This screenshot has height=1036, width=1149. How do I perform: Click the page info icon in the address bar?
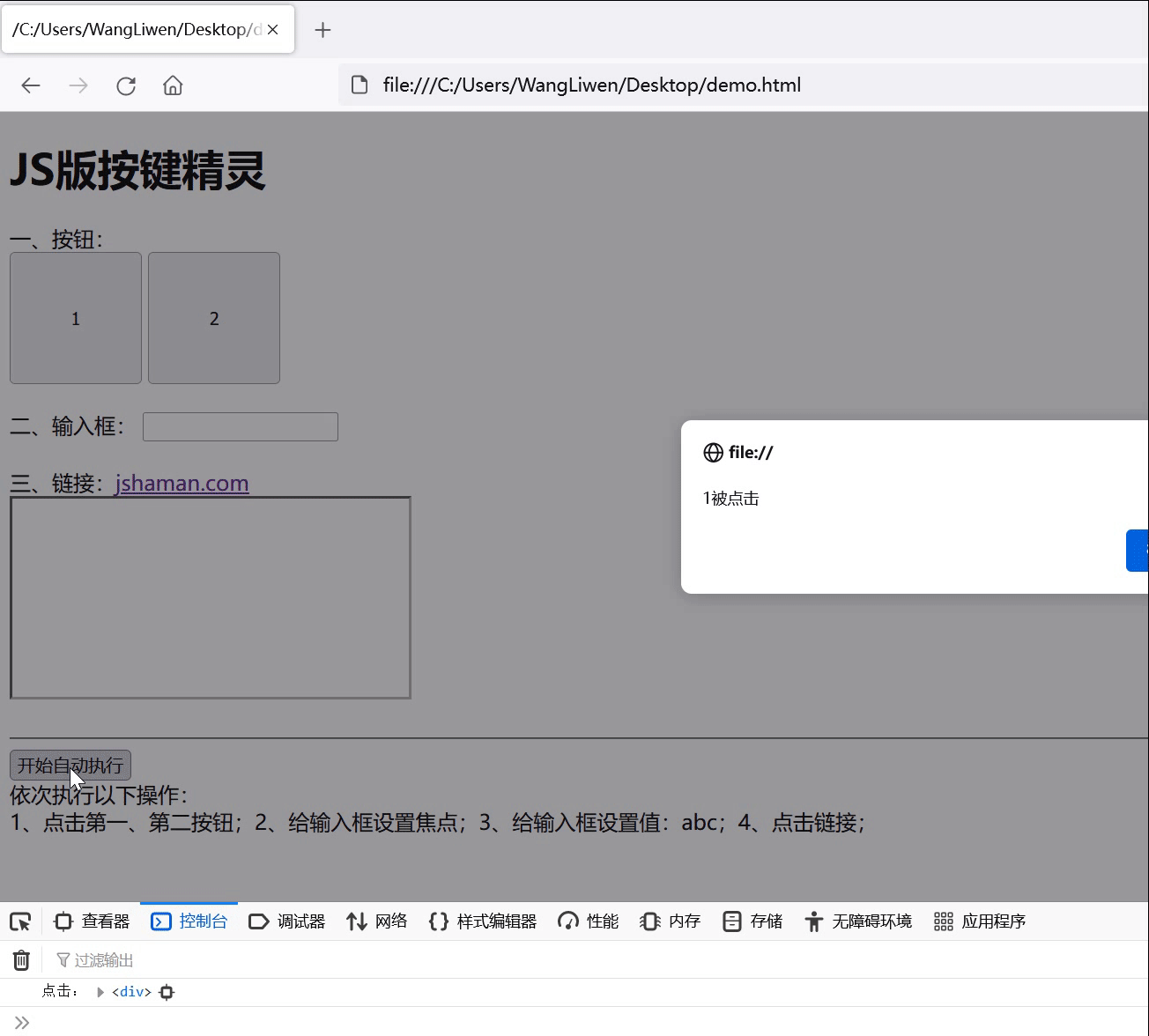pos(360,85)
